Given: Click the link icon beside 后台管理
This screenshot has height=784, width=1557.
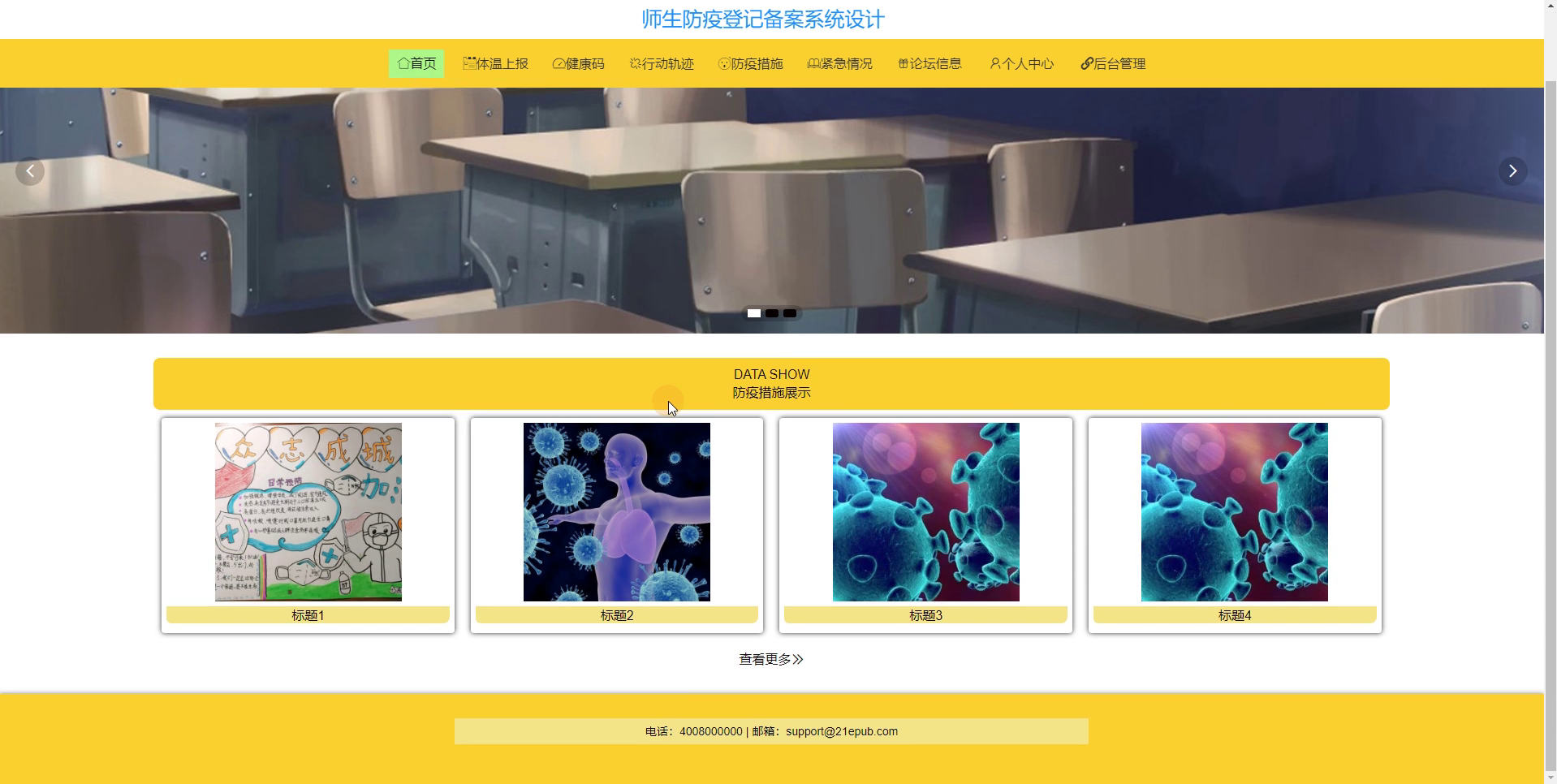Looking at the screenshot, I should pos(1087,63).
